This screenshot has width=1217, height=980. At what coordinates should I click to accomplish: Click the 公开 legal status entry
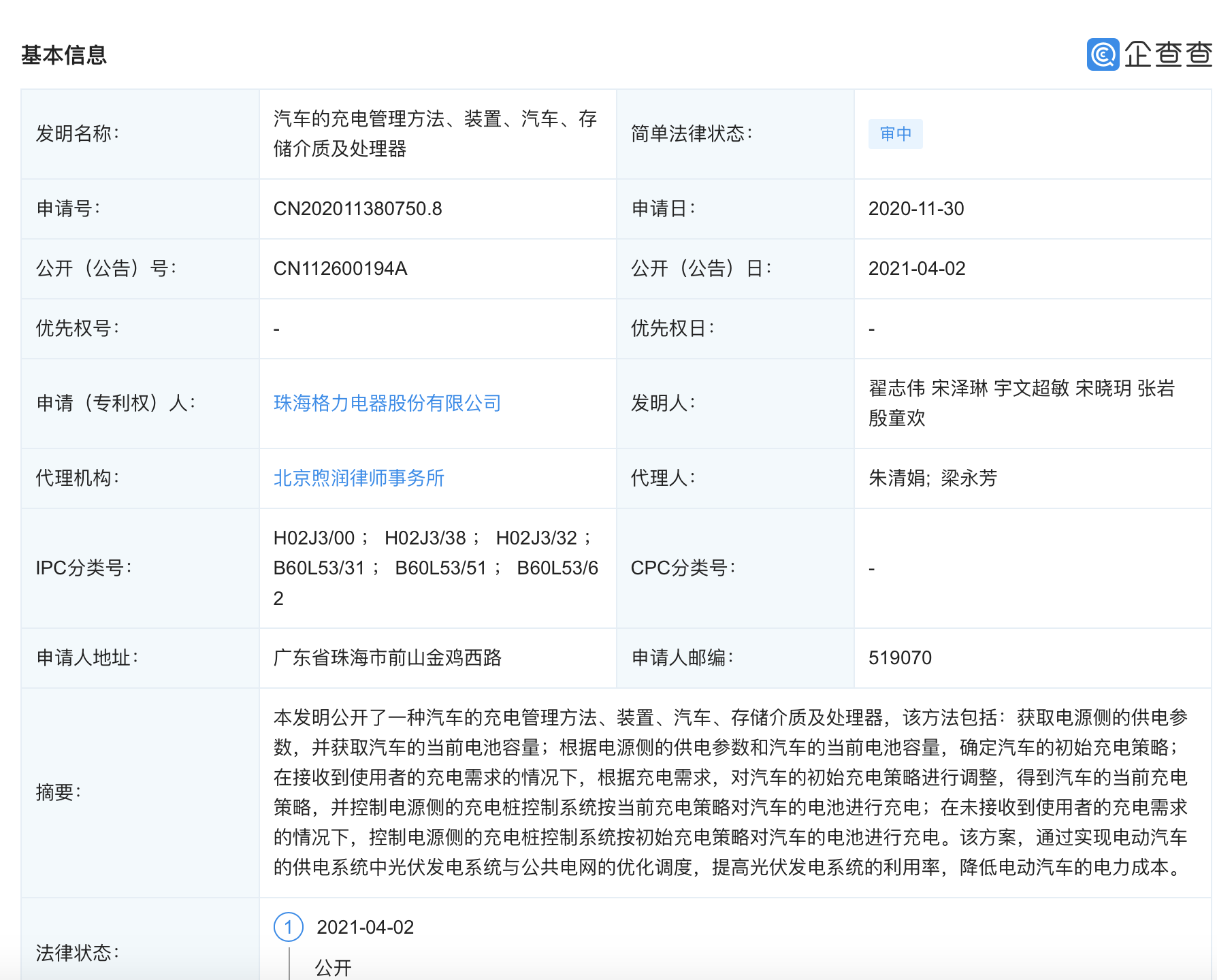point(334,968)
